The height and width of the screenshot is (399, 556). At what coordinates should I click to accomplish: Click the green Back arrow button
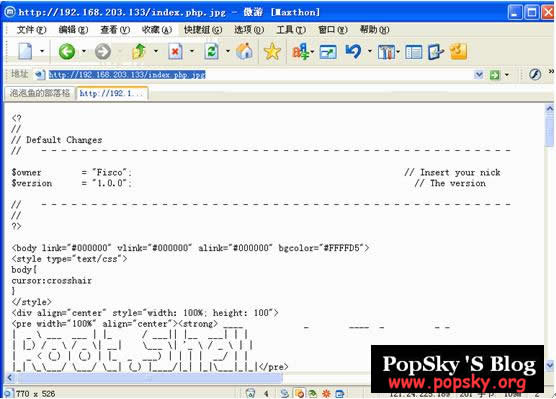[x=67, y=52]
